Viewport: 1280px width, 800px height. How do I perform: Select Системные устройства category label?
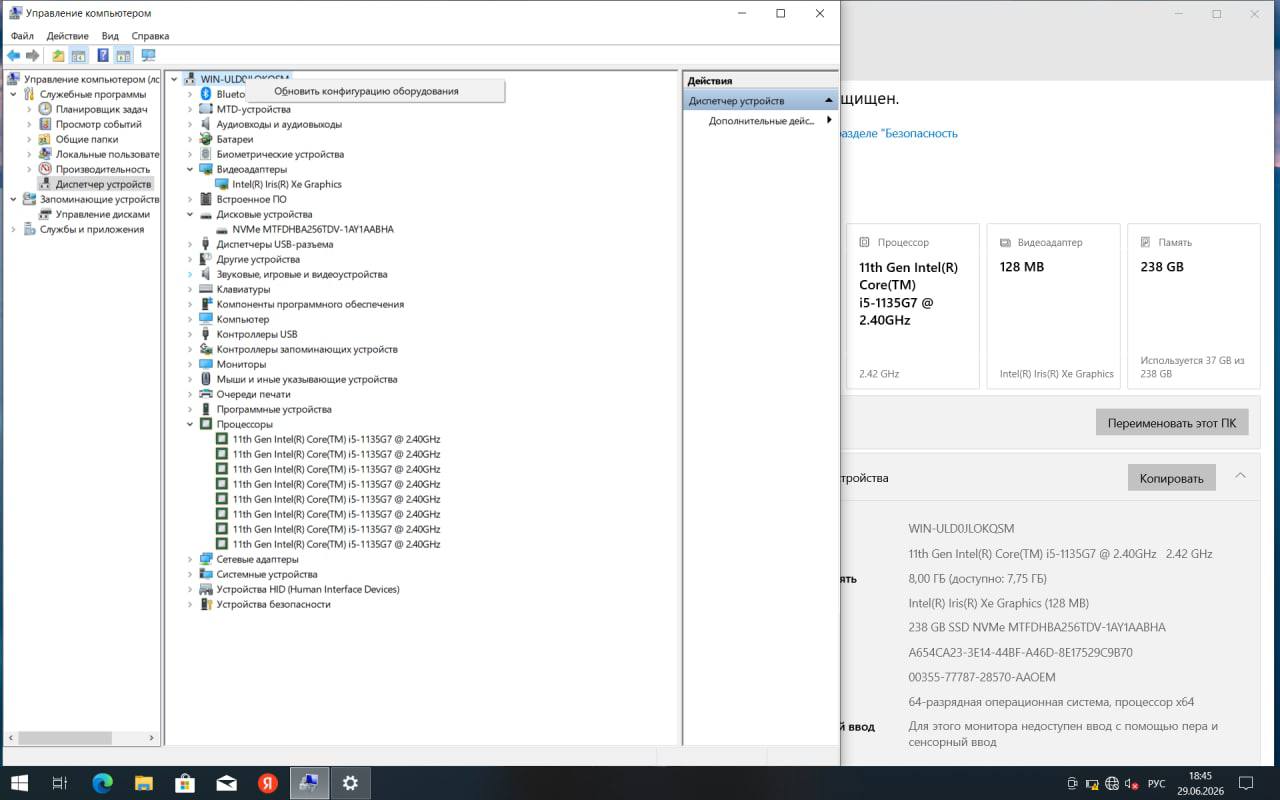click(267, 574)
